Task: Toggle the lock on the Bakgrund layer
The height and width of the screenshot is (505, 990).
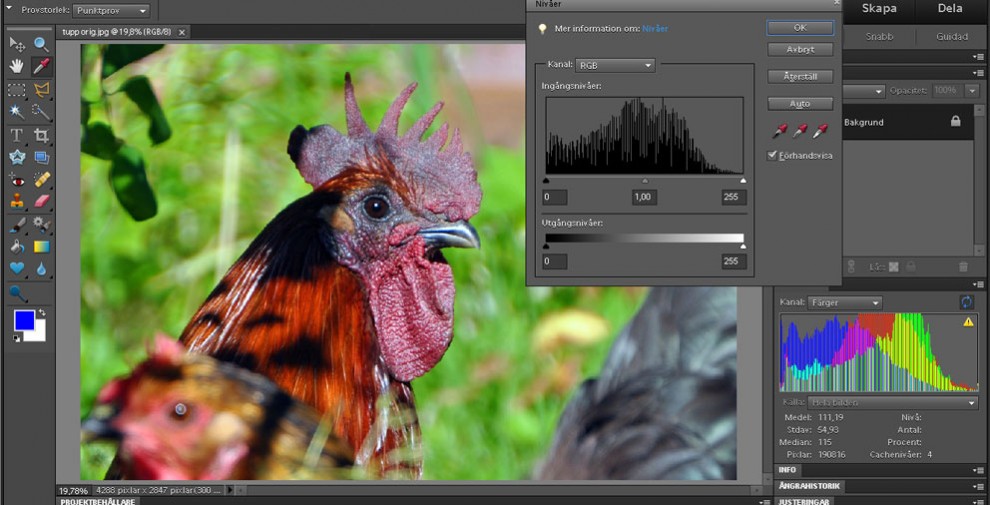Action: coord(955,121)
